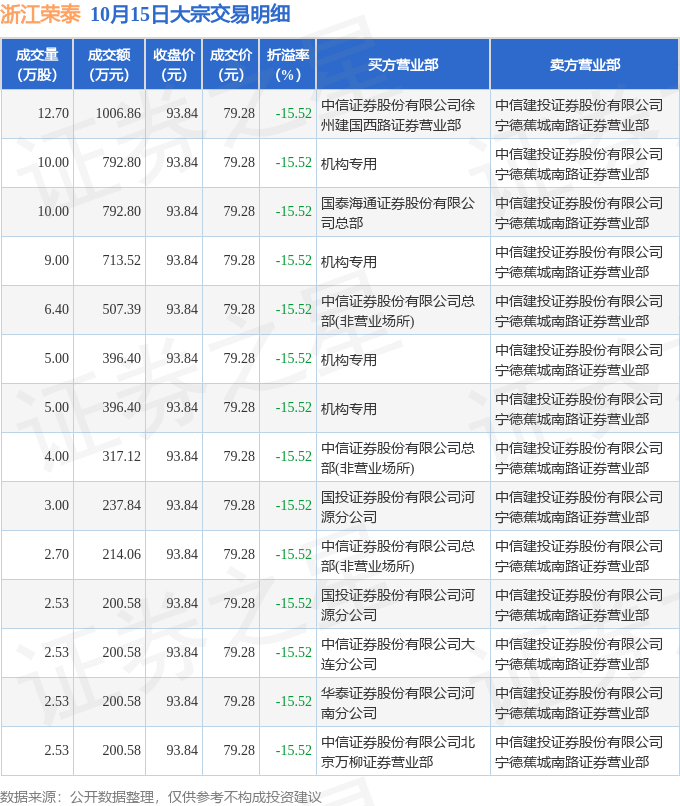Select the 12.70 volume cell
Image resolution: width=680 pixels, height=806 pixels.
[53, 114]
